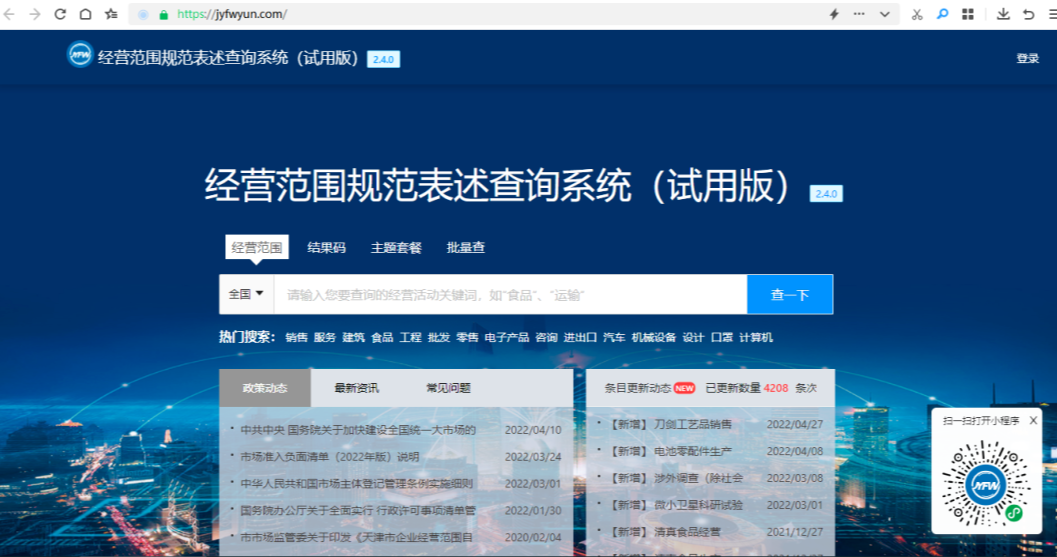
Task: Click the browser reload icon
Action: (x=60, y=14)
